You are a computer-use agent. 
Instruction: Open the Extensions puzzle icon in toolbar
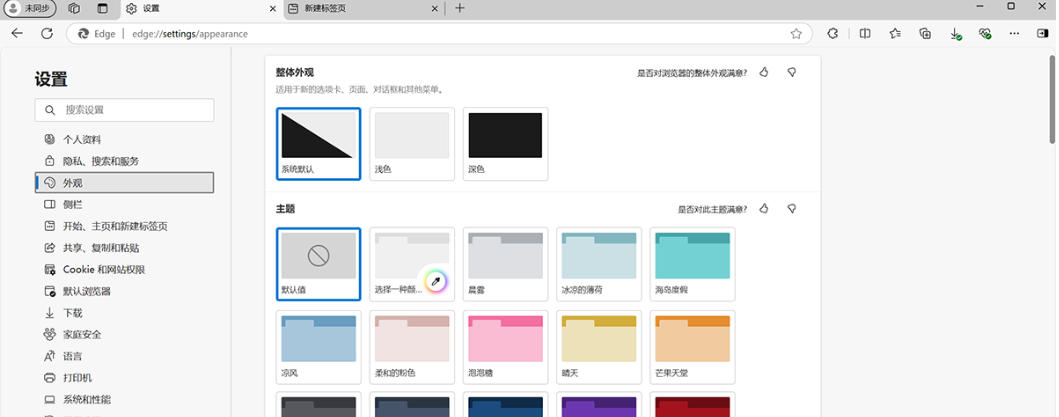(833, 33)
